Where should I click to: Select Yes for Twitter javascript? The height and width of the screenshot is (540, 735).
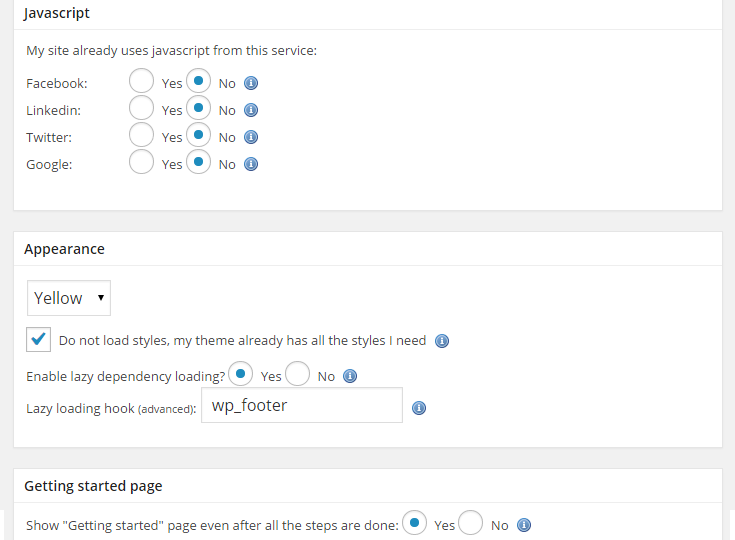[142, 135]
